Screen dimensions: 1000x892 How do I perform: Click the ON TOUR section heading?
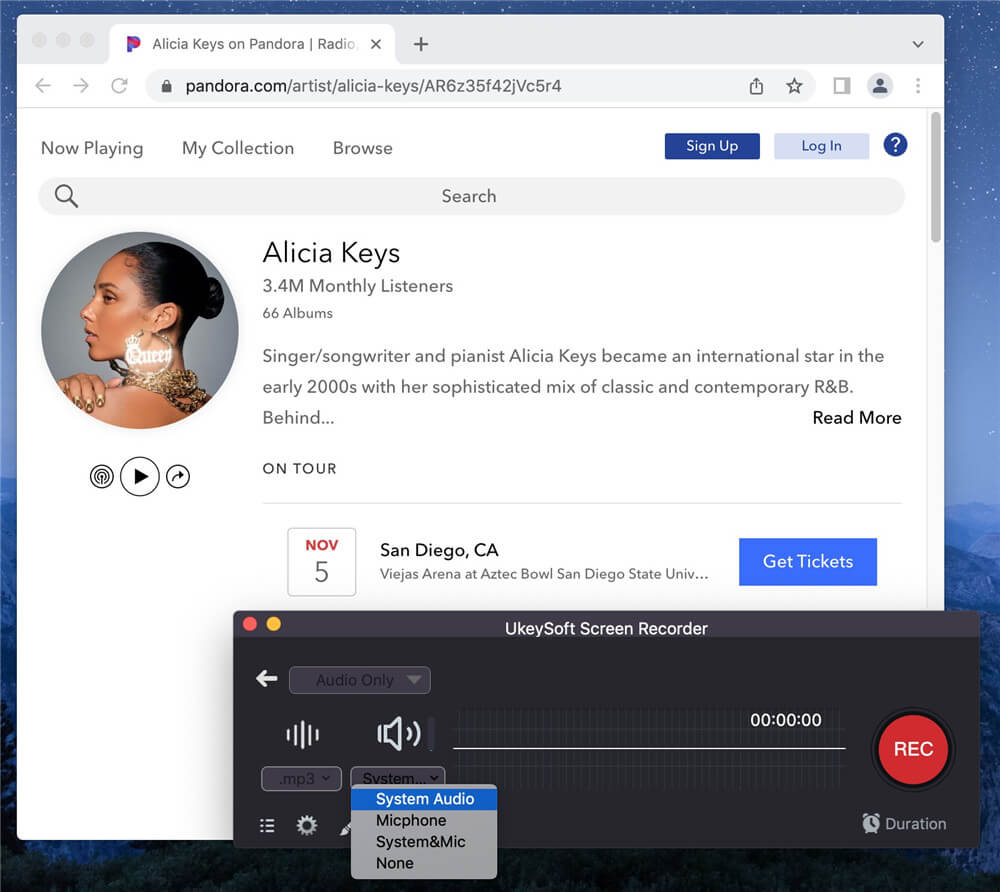pos(299,469)
